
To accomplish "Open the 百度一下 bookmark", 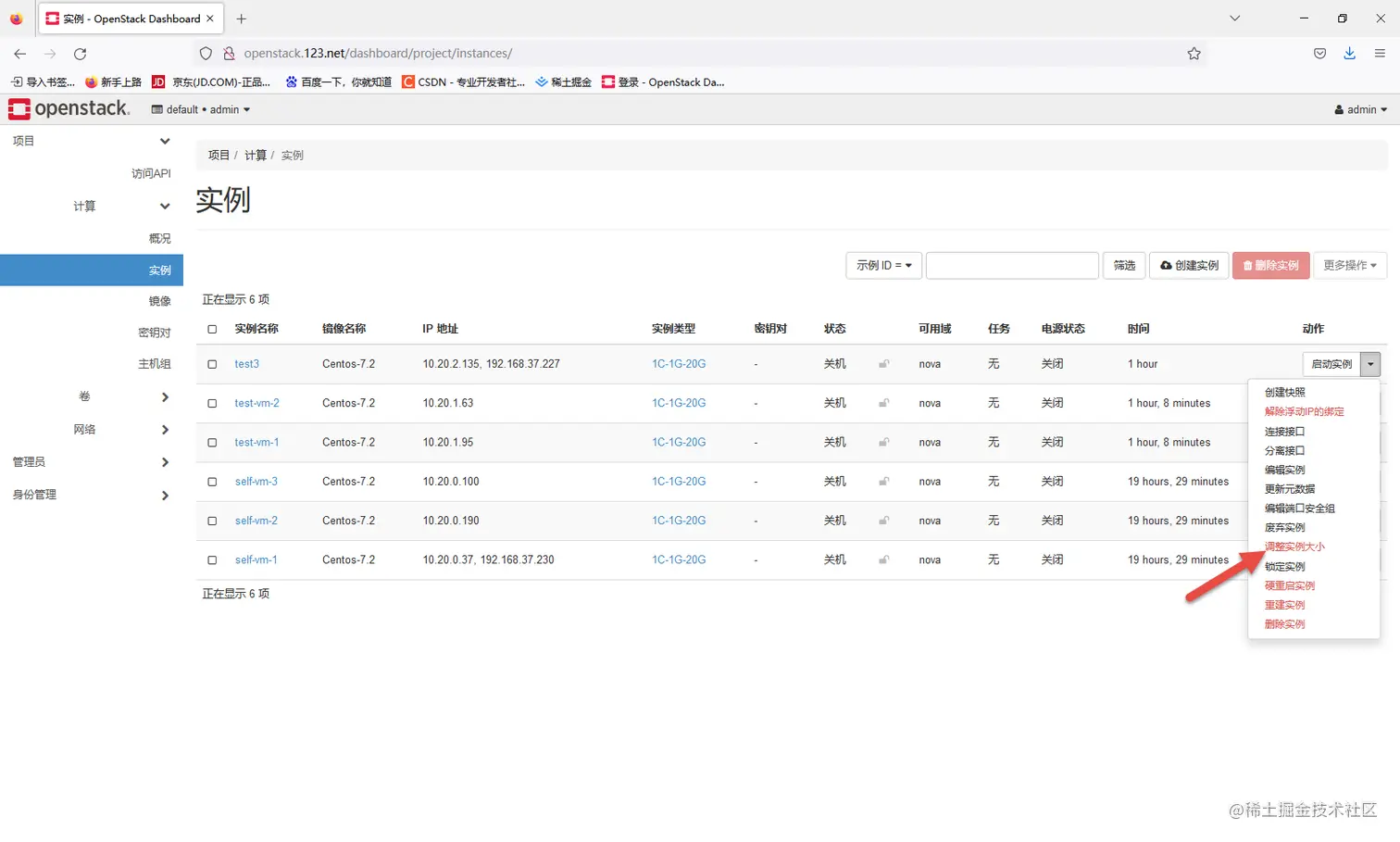I will [x=338, y=82].
